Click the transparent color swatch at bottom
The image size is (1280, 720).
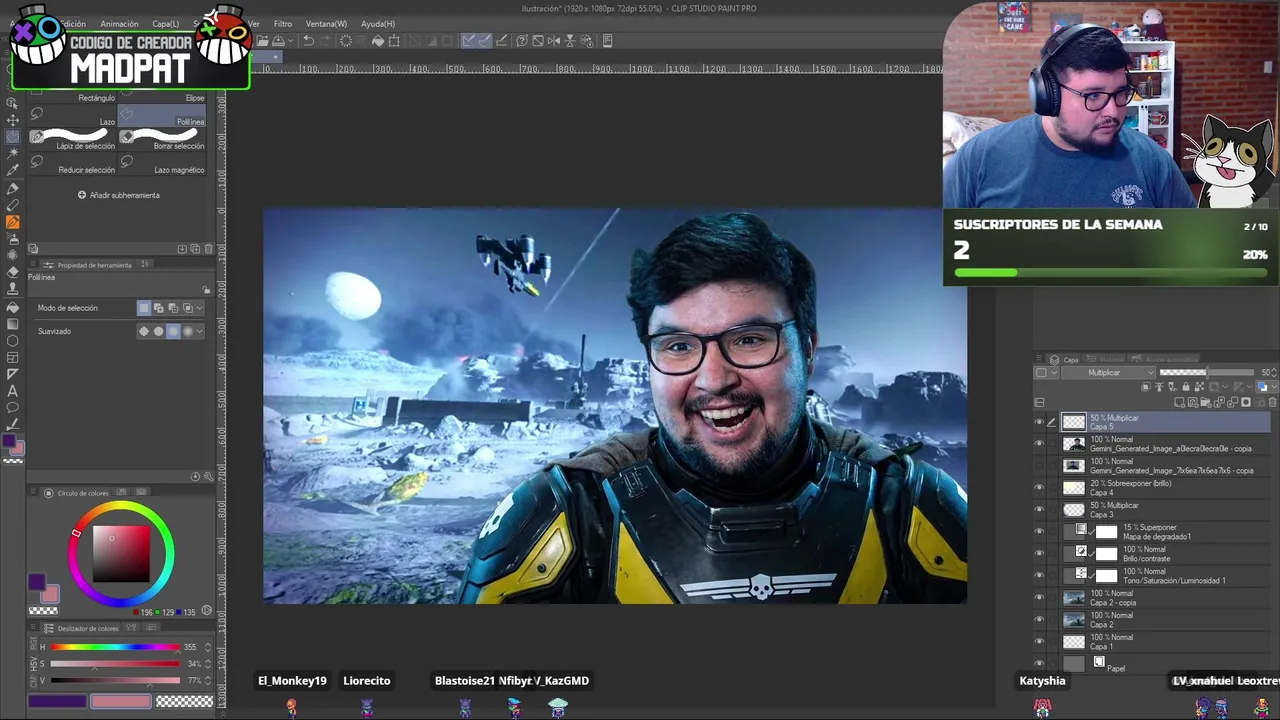[x=185, y=702]
